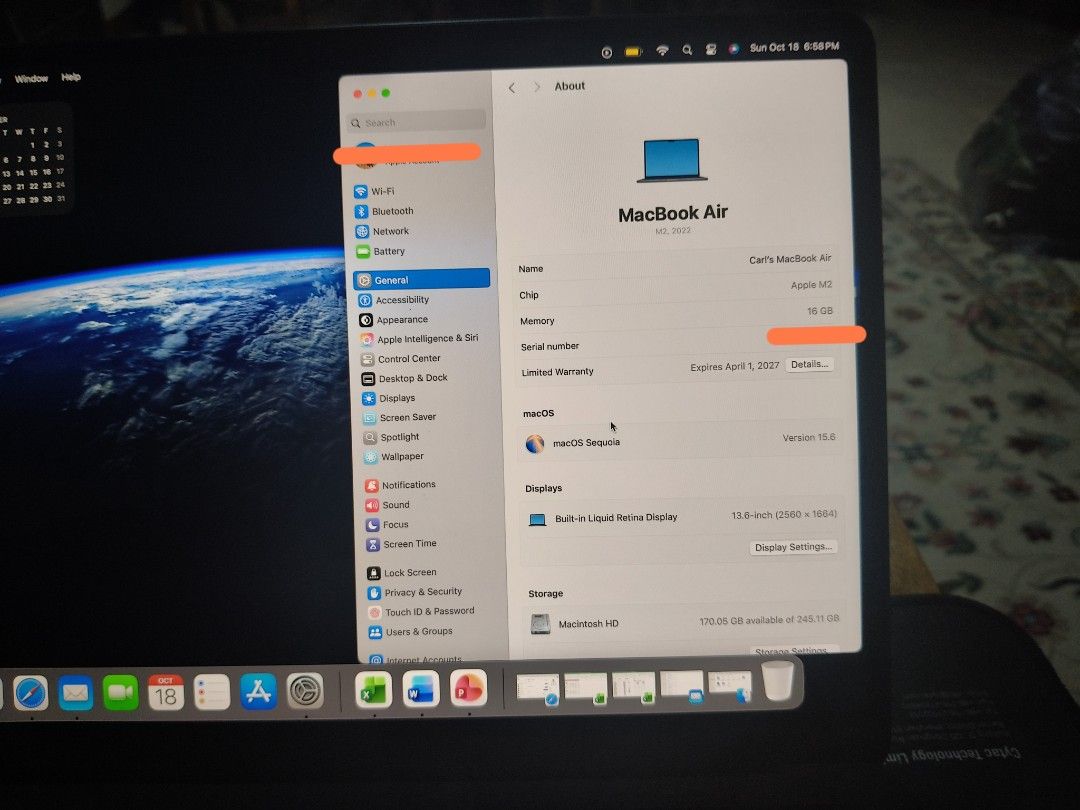
Task: Open Spotlight search from menu bar
Action: [x=687, y=50]
